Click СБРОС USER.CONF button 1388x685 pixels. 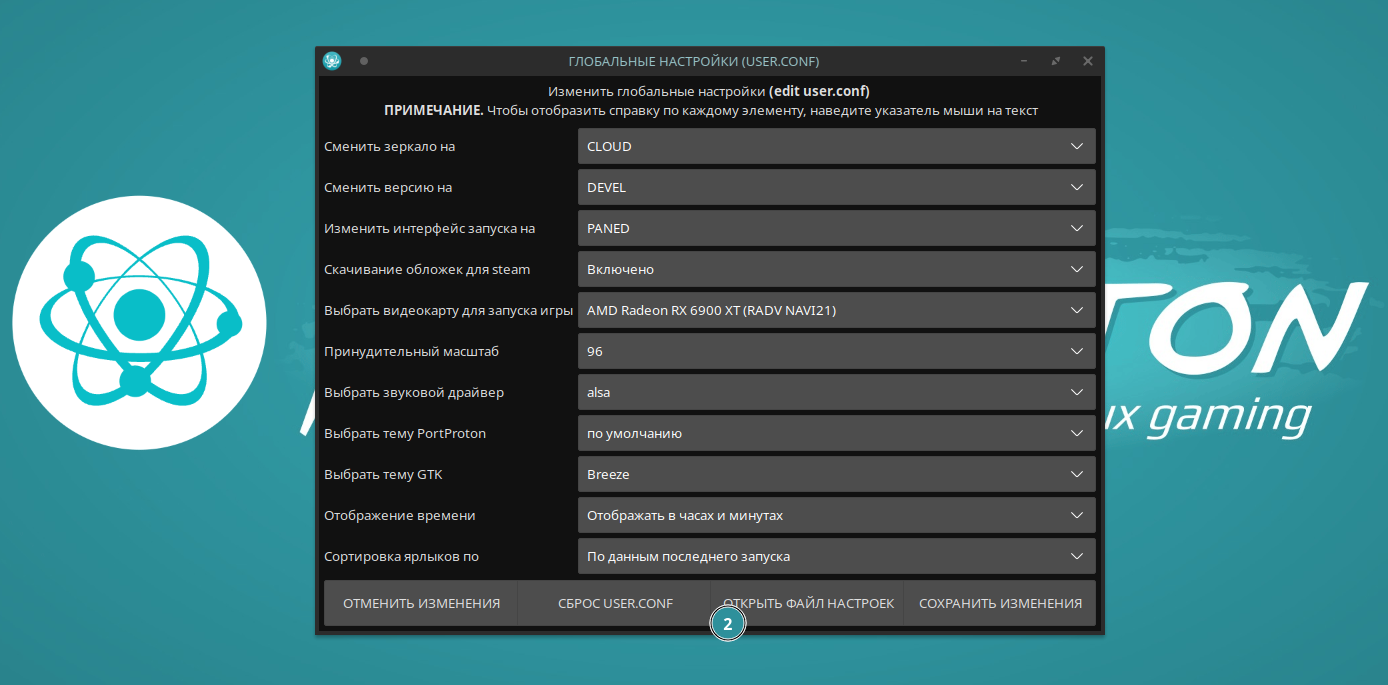click(x=615, y=603)
